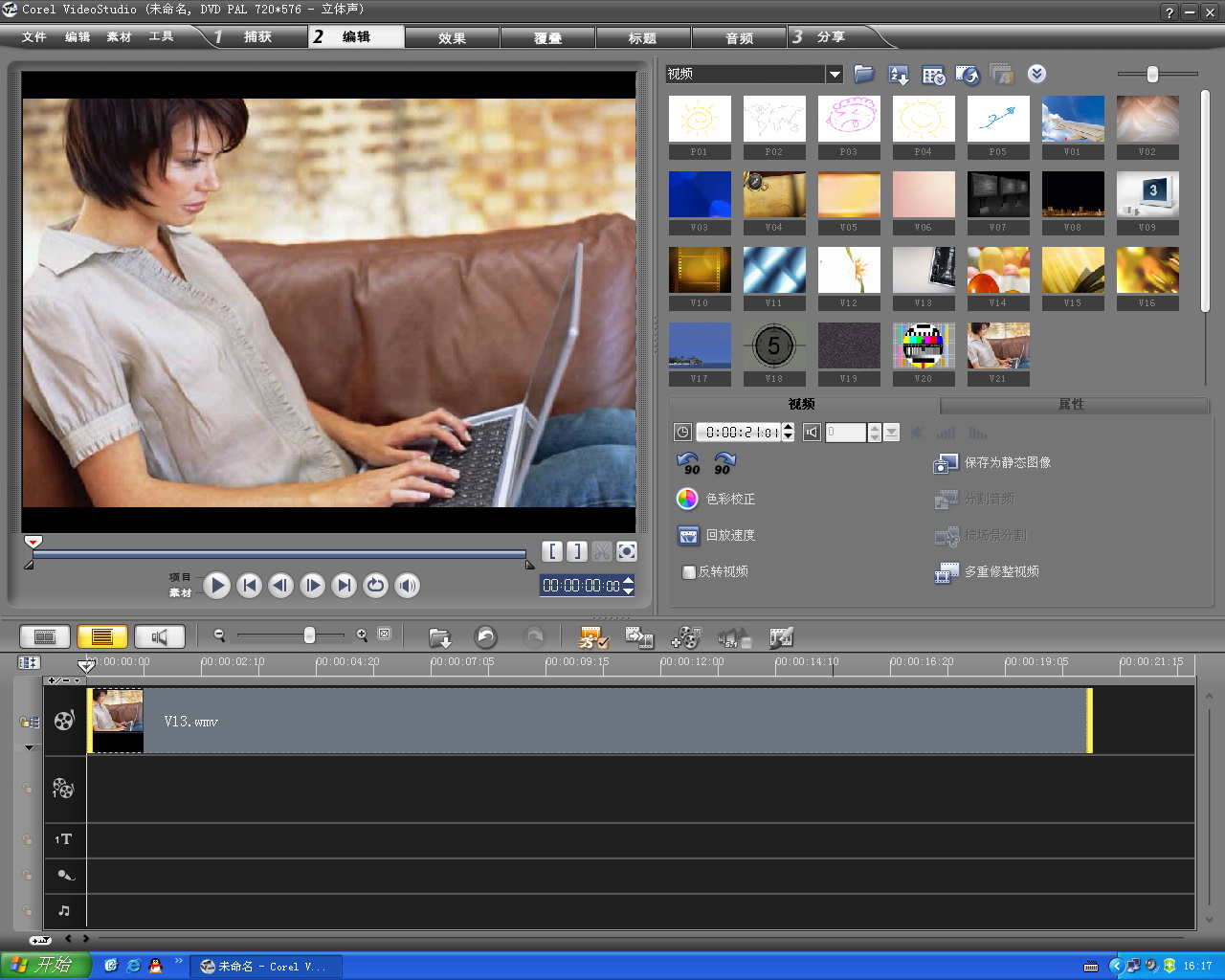1225x980 pixels.
Task: Click the rotate 90 degrees left icon
Action: pyautogui.click(x=688, y=463)
